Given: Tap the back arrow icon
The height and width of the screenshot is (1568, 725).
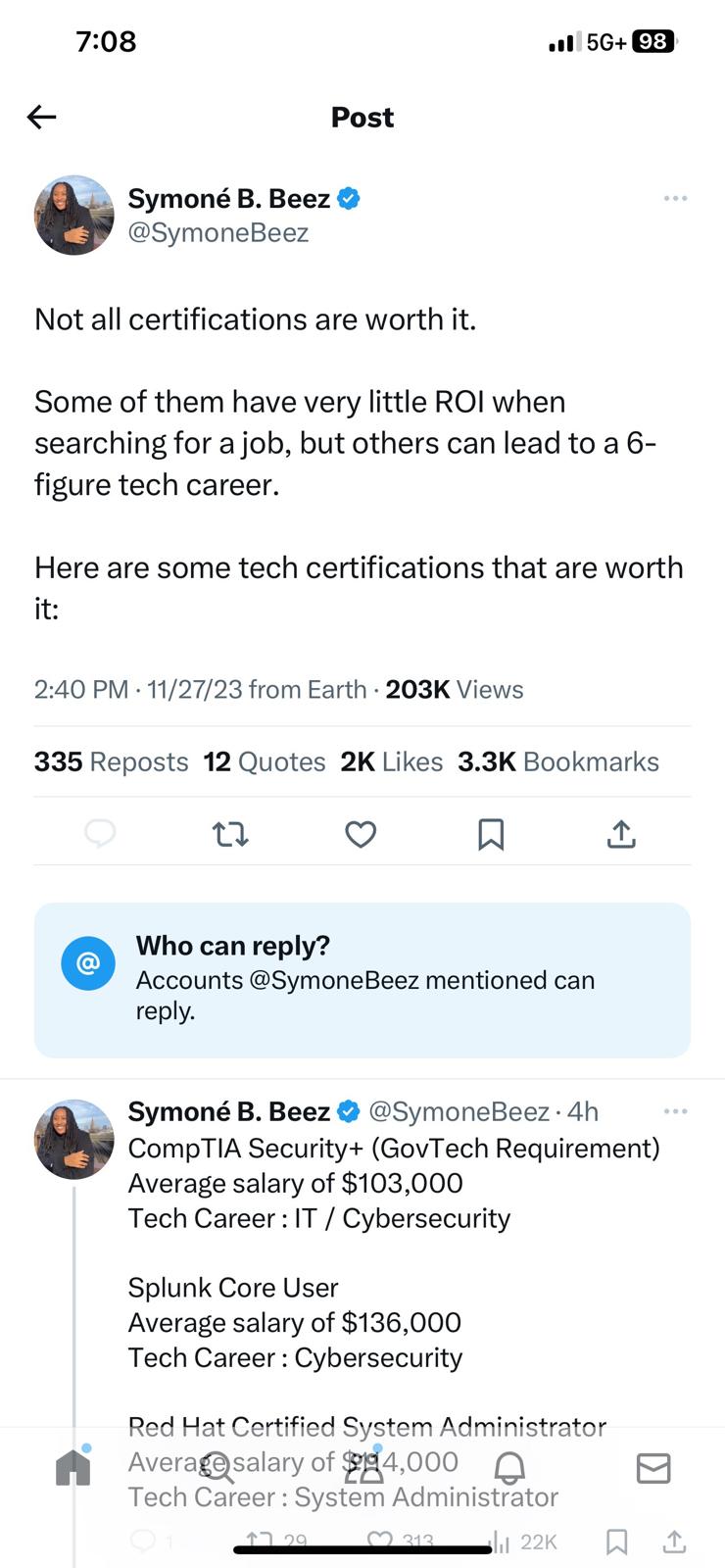Looking at the screenshot, I should point(41,118).
